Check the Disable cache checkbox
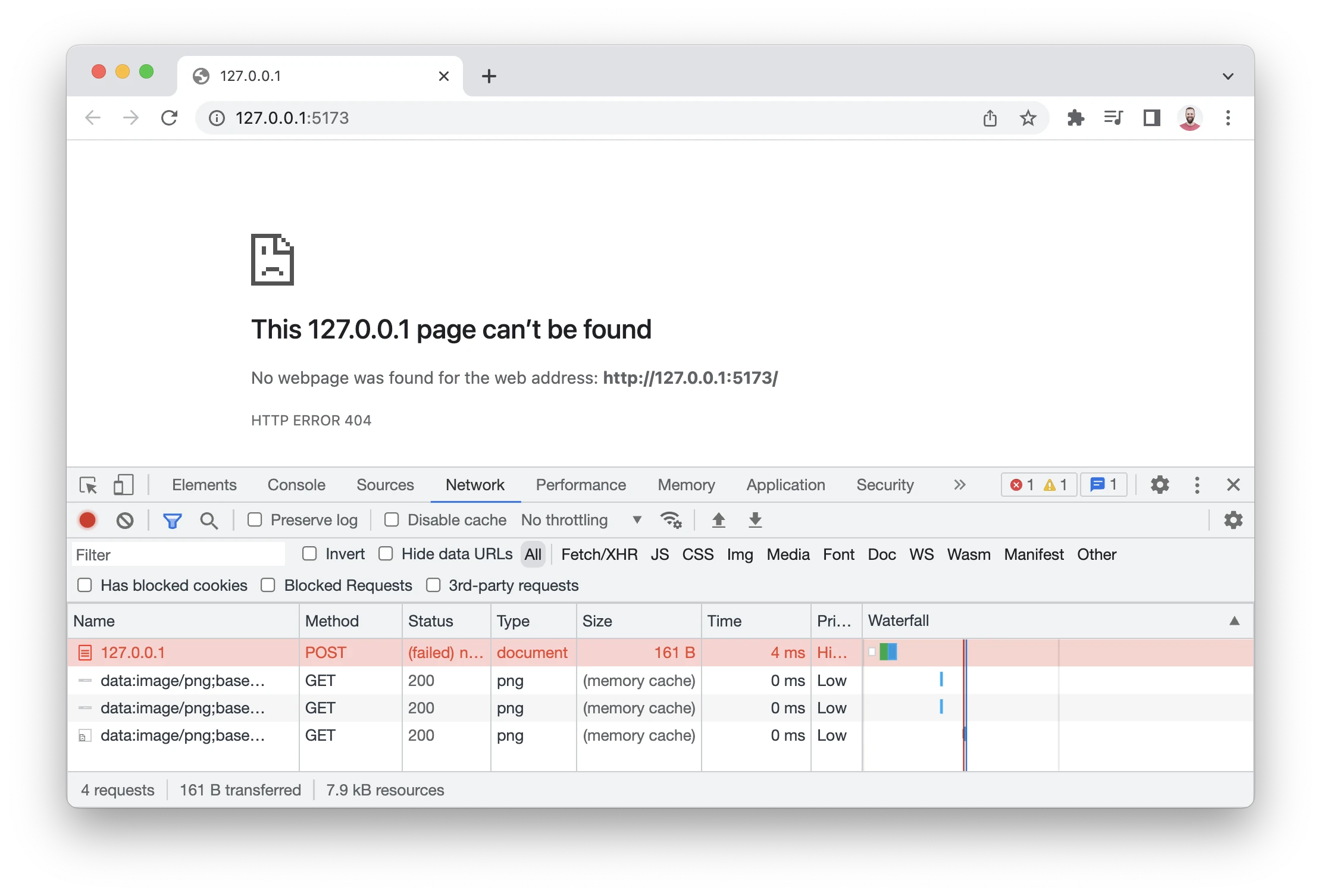 (x=392, y=520)
